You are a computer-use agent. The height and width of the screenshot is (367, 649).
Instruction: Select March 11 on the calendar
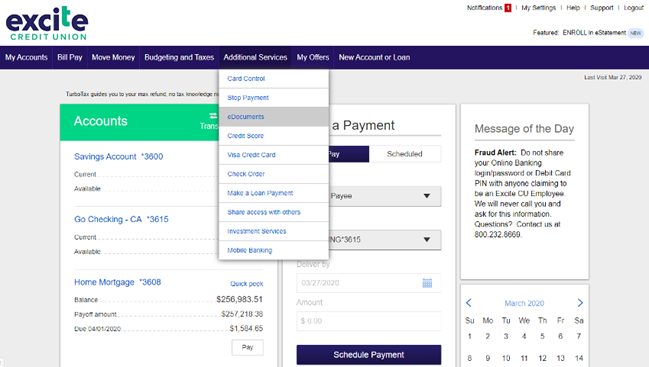point(524,358)
